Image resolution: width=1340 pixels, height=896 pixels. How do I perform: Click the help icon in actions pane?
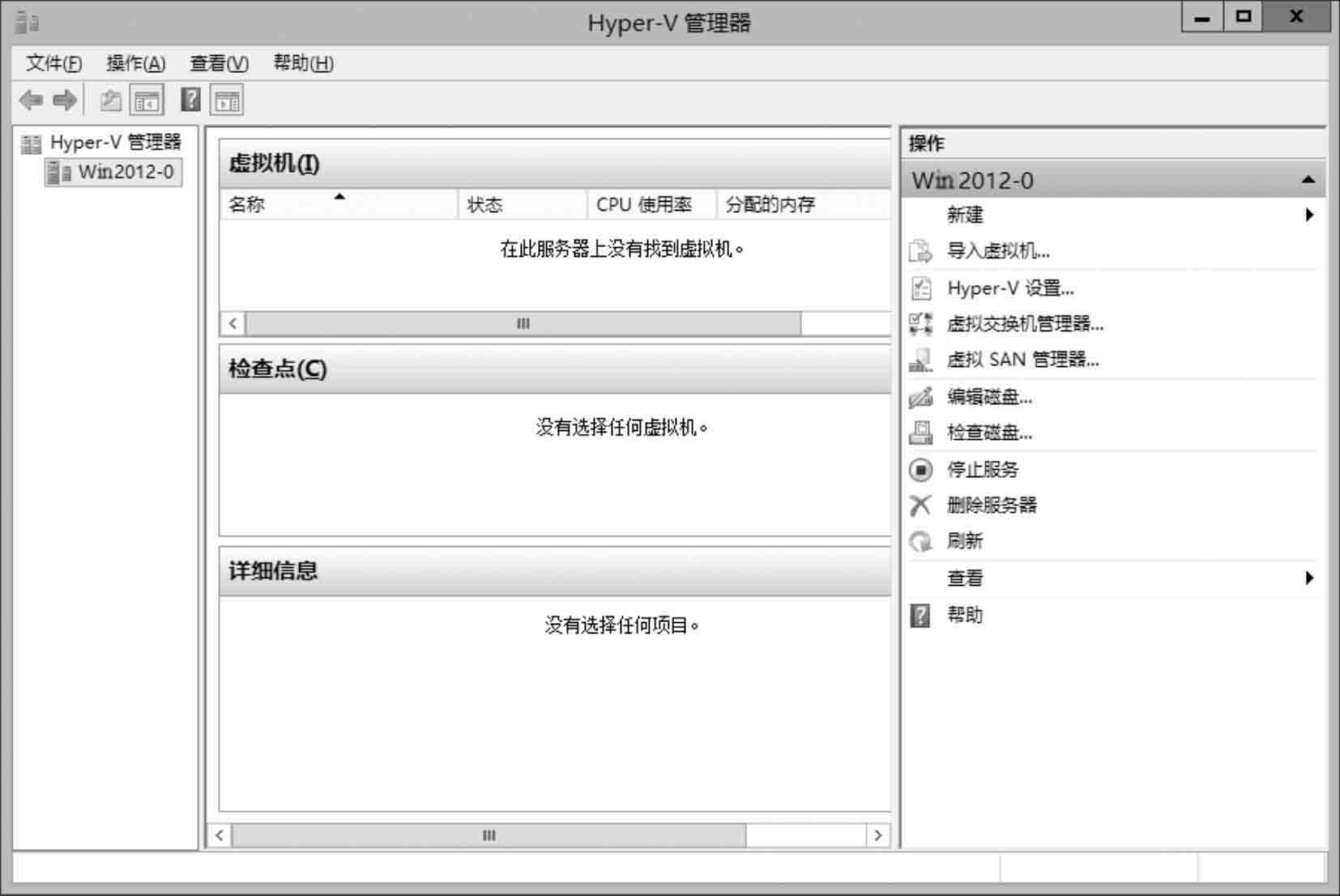pos(920,616)
